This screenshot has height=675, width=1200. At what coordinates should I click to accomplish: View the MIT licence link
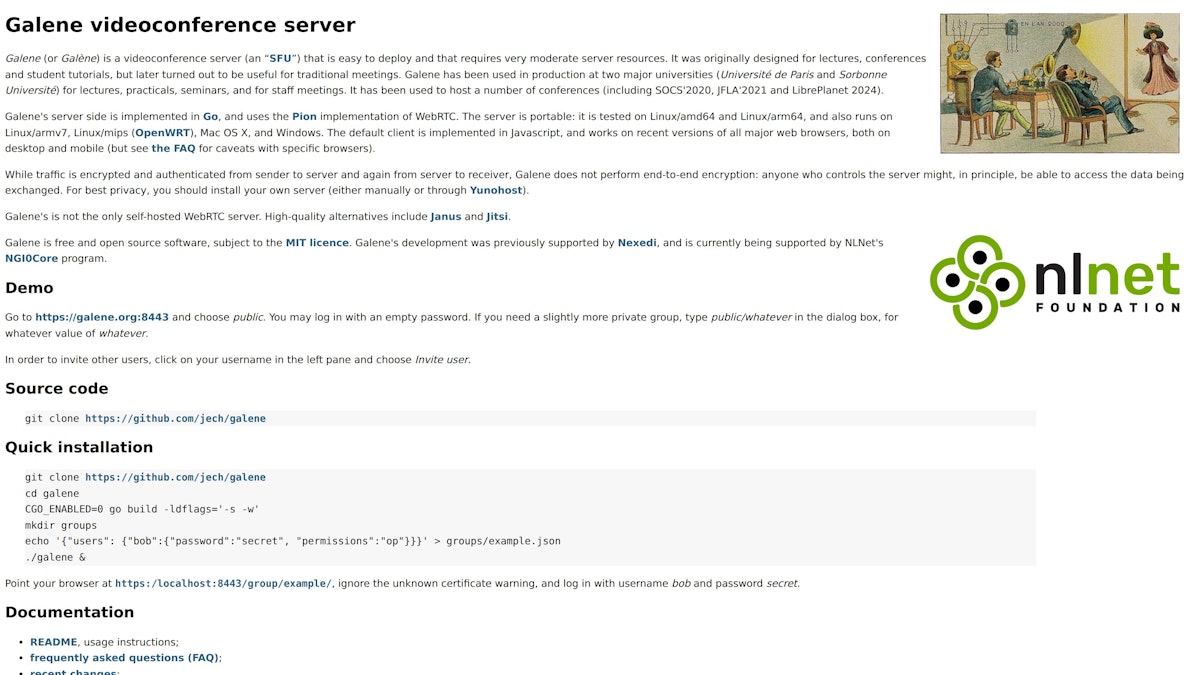(317, 243)
